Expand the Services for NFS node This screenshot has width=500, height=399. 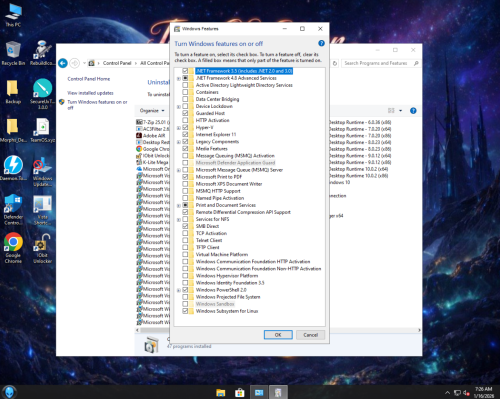pos(179,220)
